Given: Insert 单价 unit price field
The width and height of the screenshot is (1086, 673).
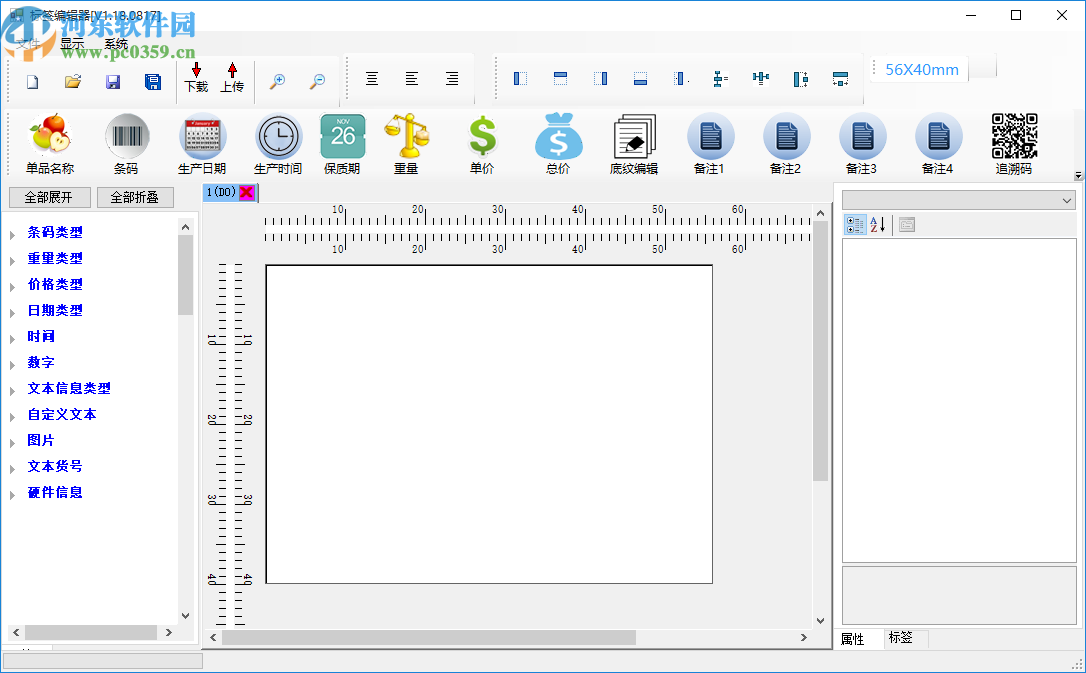Looking at the screenshot, I should coord(482,144).
